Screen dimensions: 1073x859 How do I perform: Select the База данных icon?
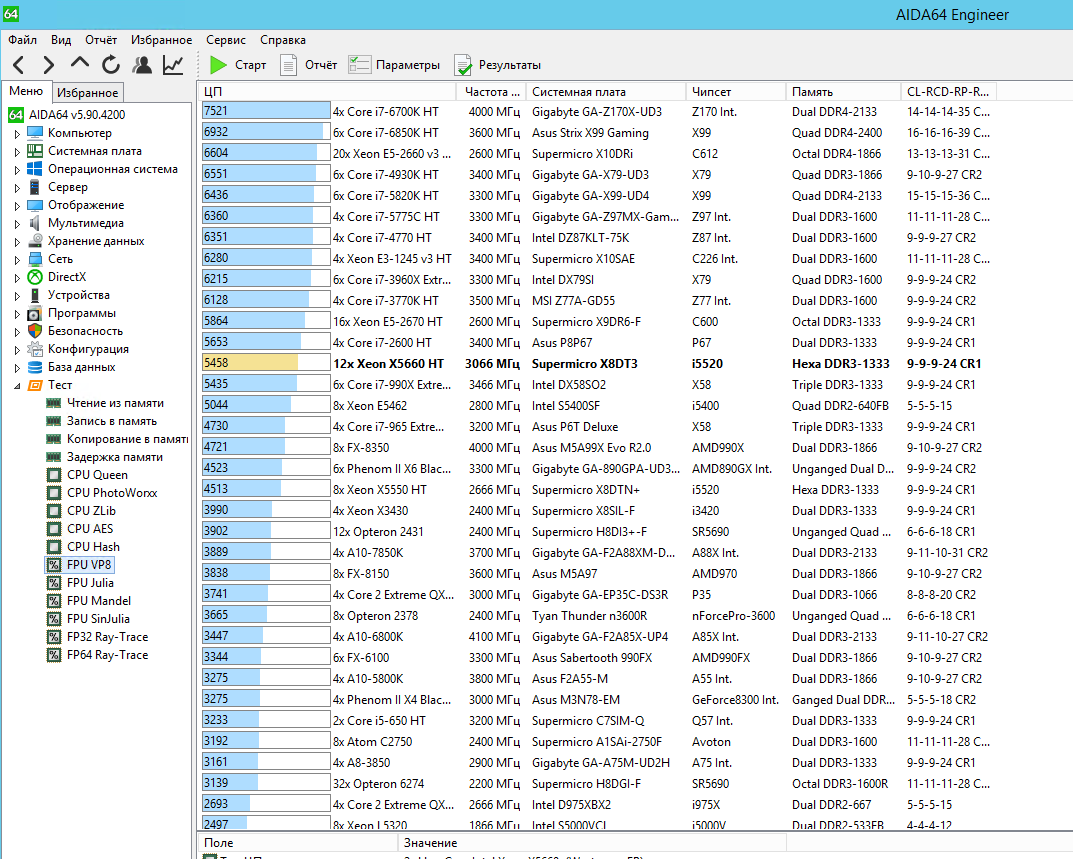coord(35,367)
